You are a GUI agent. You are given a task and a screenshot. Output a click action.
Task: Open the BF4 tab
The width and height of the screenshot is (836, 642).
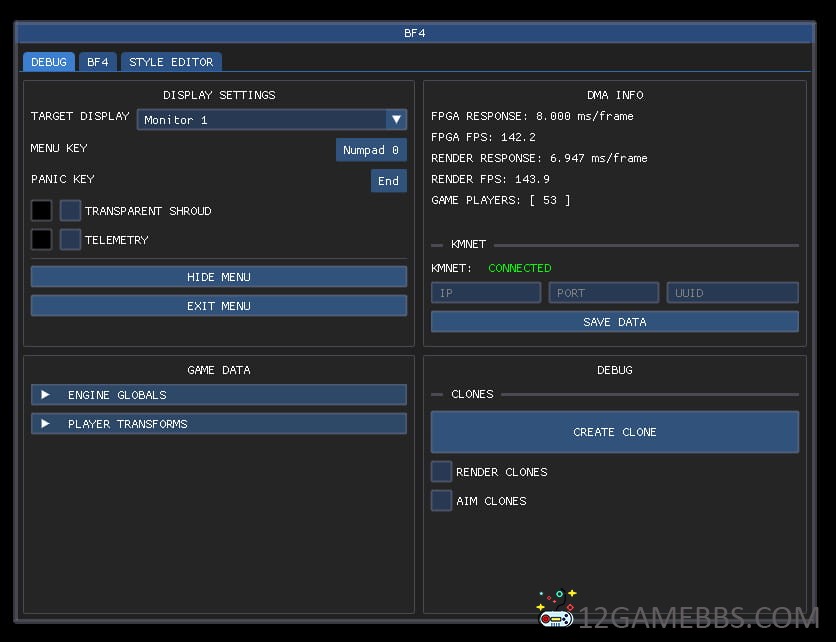pyautogui.click(x=98, y=62)
